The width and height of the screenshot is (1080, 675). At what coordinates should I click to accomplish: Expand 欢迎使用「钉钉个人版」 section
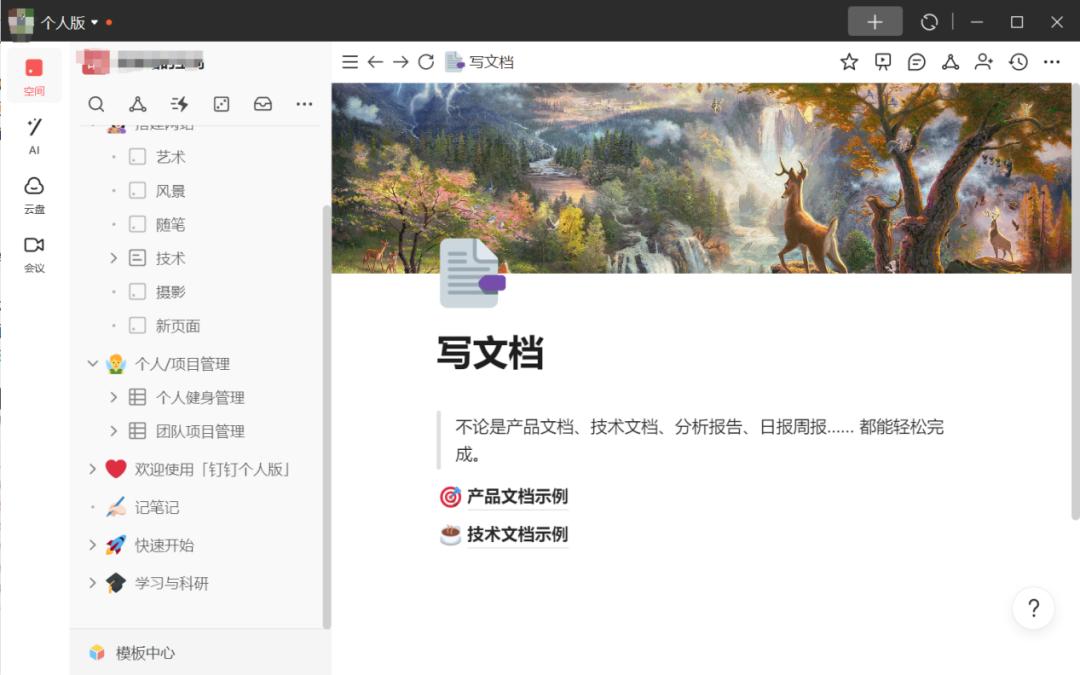click(92, 469)
